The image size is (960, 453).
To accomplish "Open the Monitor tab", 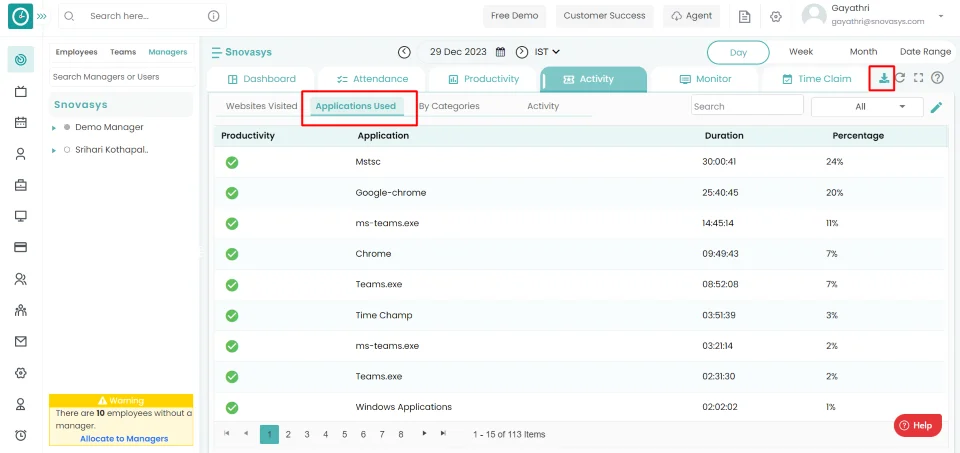I will (705, 79).
